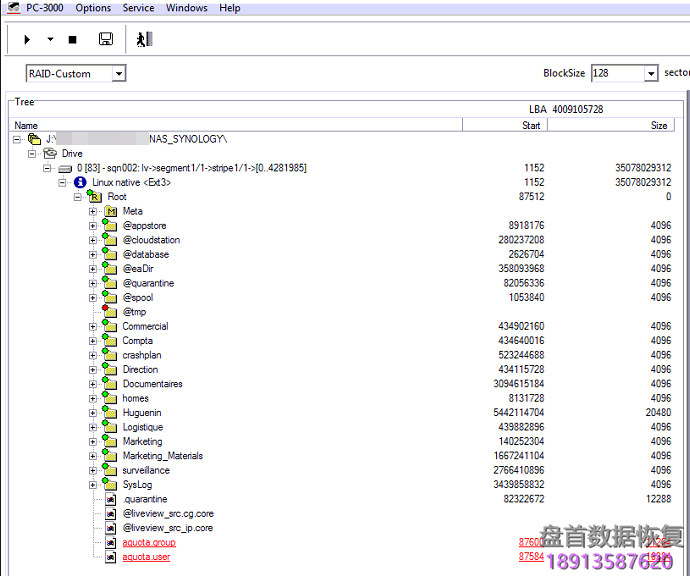Click the Root folder icon

96,197
